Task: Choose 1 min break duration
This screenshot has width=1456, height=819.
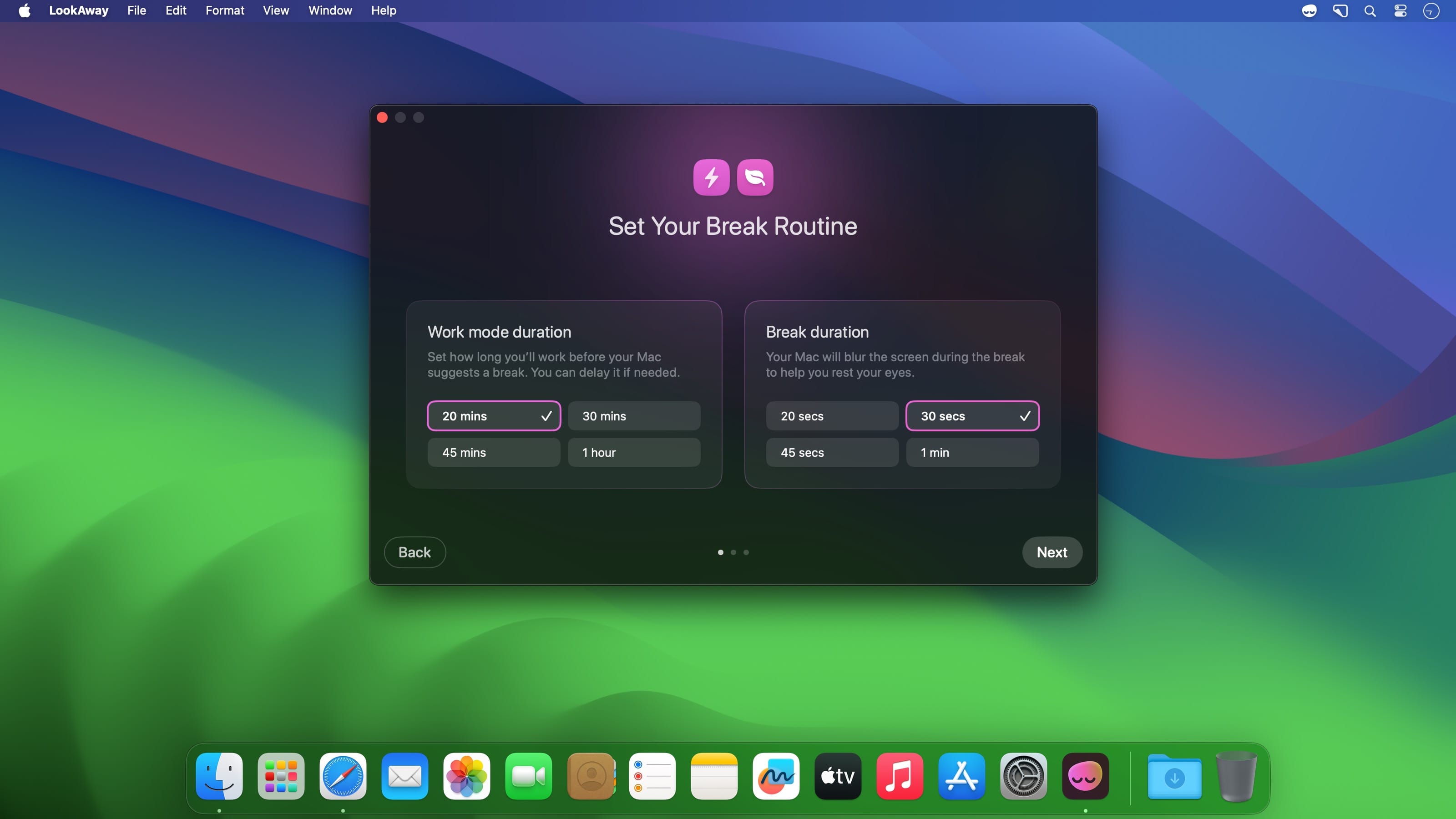Action: 972,452
